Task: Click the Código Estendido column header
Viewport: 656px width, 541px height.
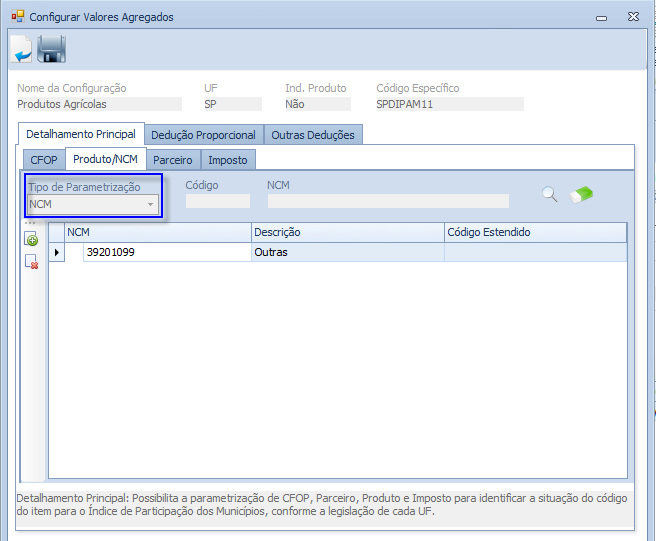Action: pyautogui.click(x=534, y=232)
